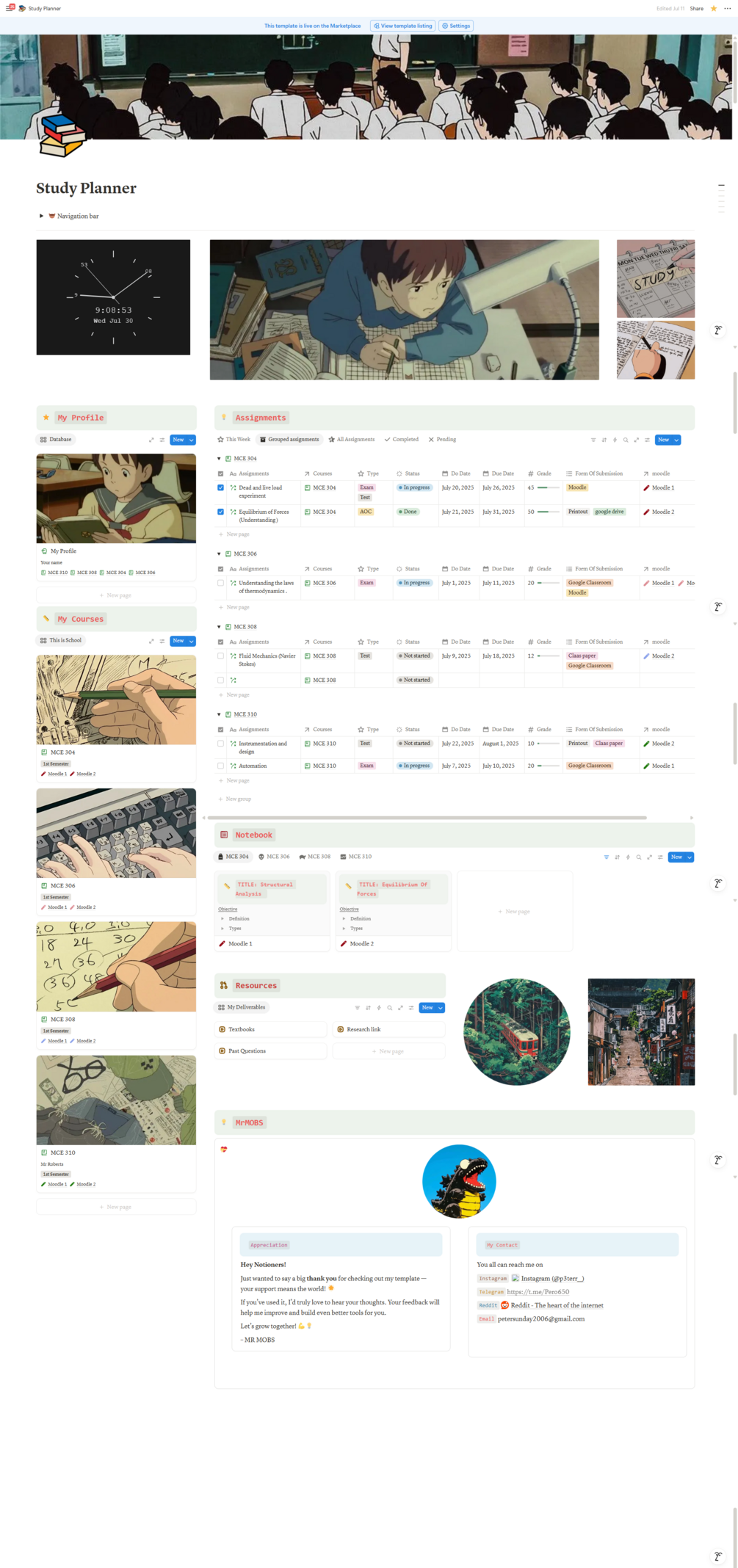Open Assignments database in full page
The image size is (738, 1568).
tap(636, 440)
